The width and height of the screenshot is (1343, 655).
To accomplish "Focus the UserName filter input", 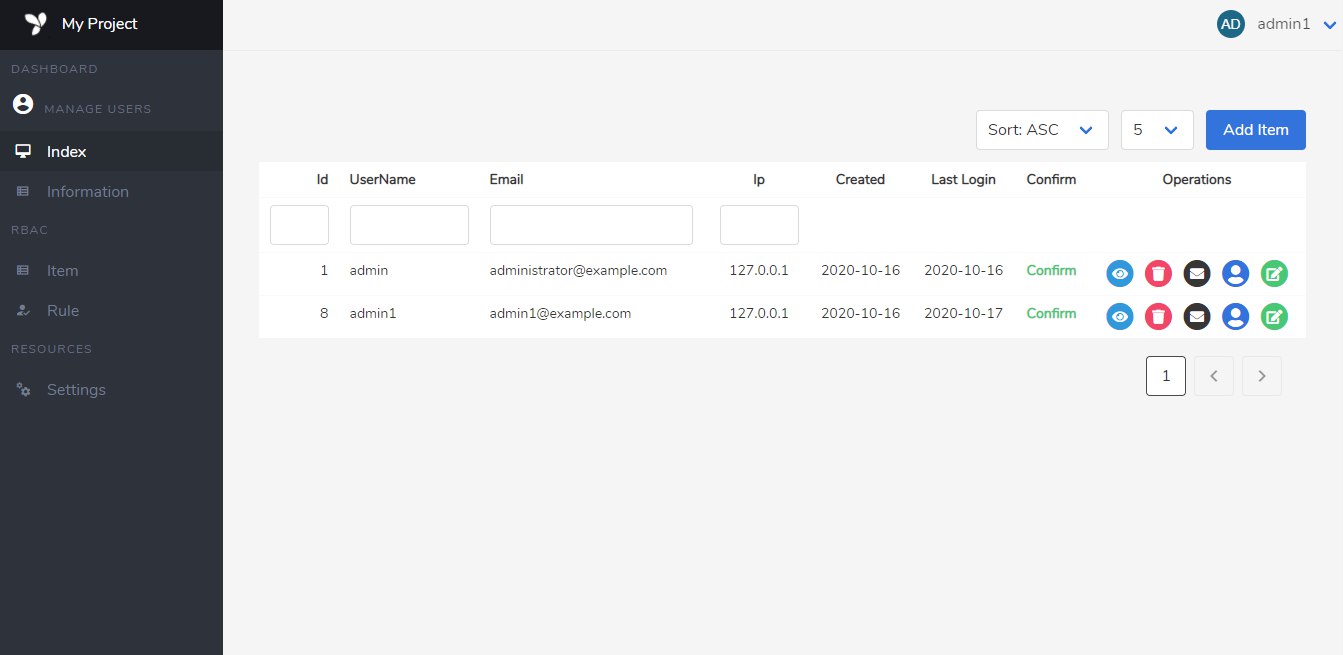I will pyautogui.click(x=409, y=225).
